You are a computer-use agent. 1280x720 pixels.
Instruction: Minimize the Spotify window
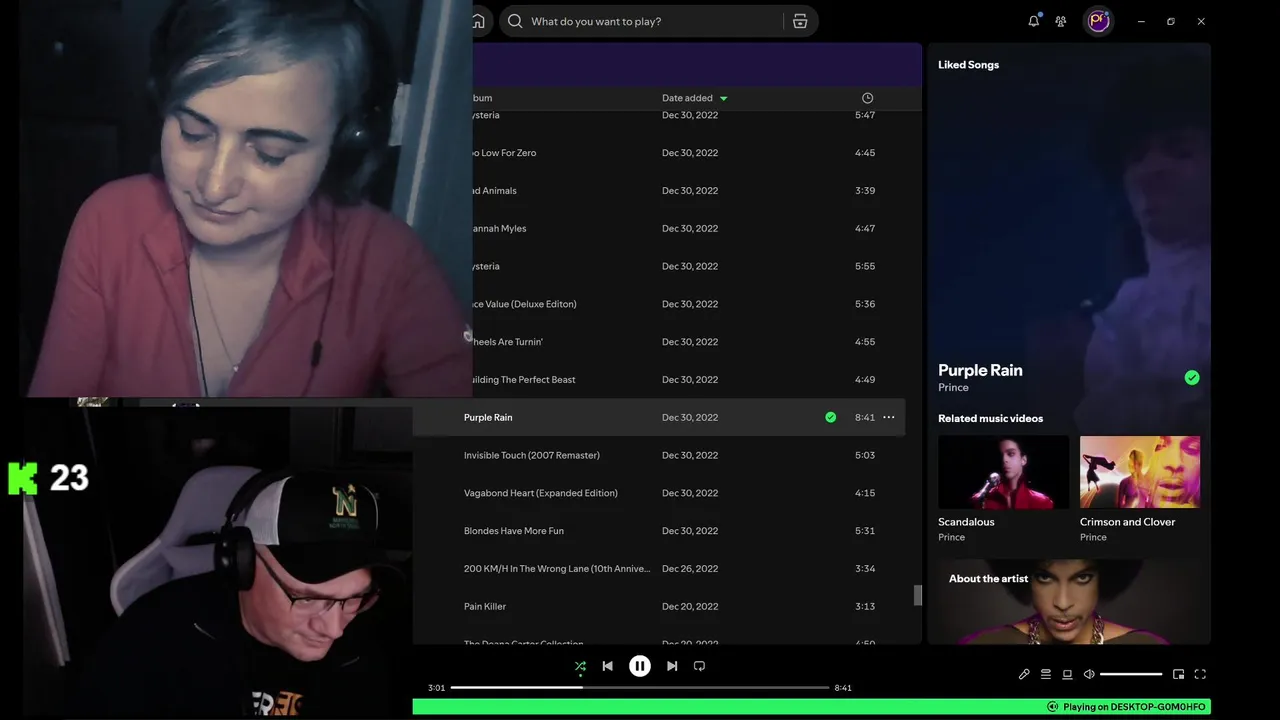click(1141, 21)
